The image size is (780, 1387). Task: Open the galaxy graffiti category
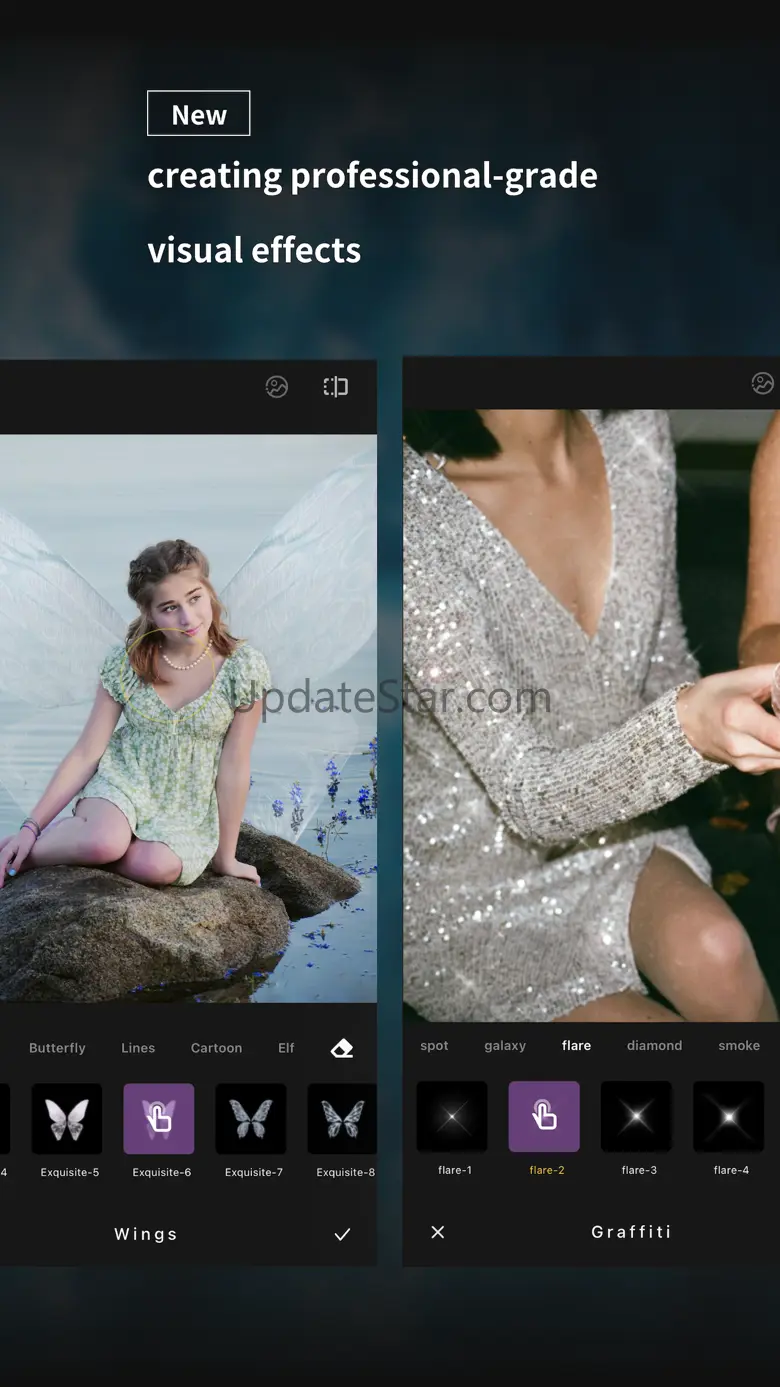(505, 1045)
